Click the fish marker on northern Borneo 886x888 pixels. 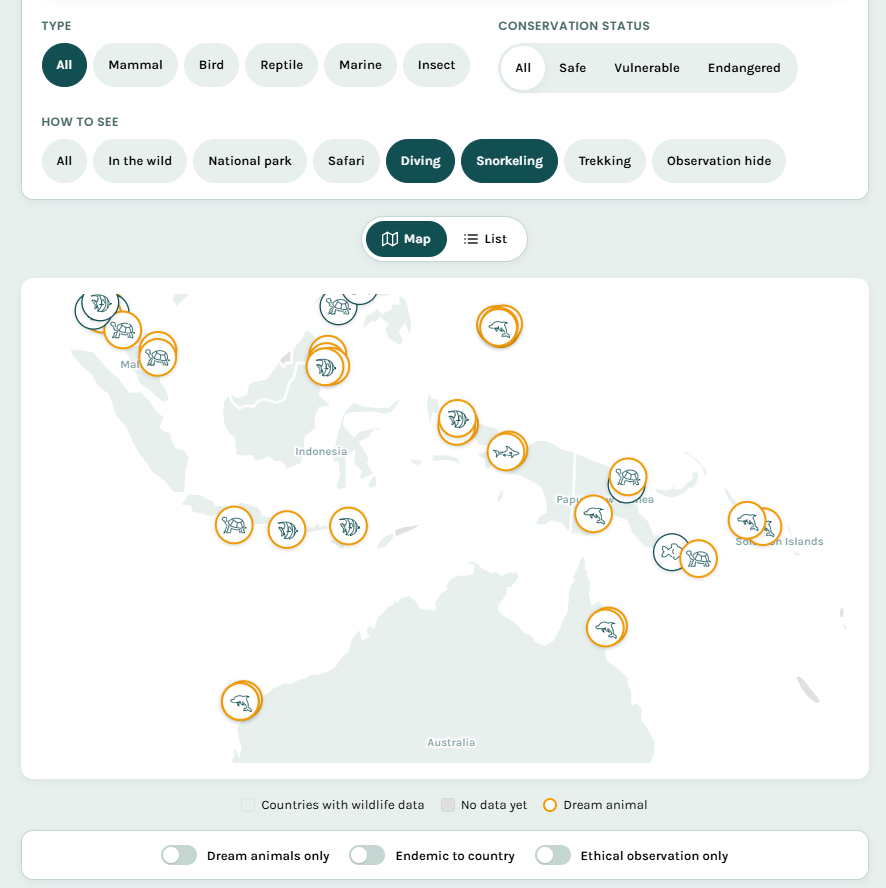click(325, 367)
